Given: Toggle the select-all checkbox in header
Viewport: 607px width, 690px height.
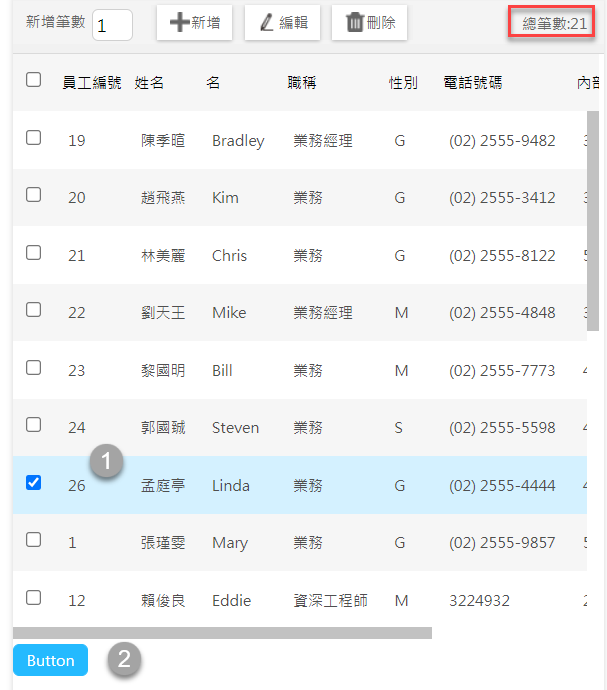Looking at the screenshot, I should pos(33,80).
